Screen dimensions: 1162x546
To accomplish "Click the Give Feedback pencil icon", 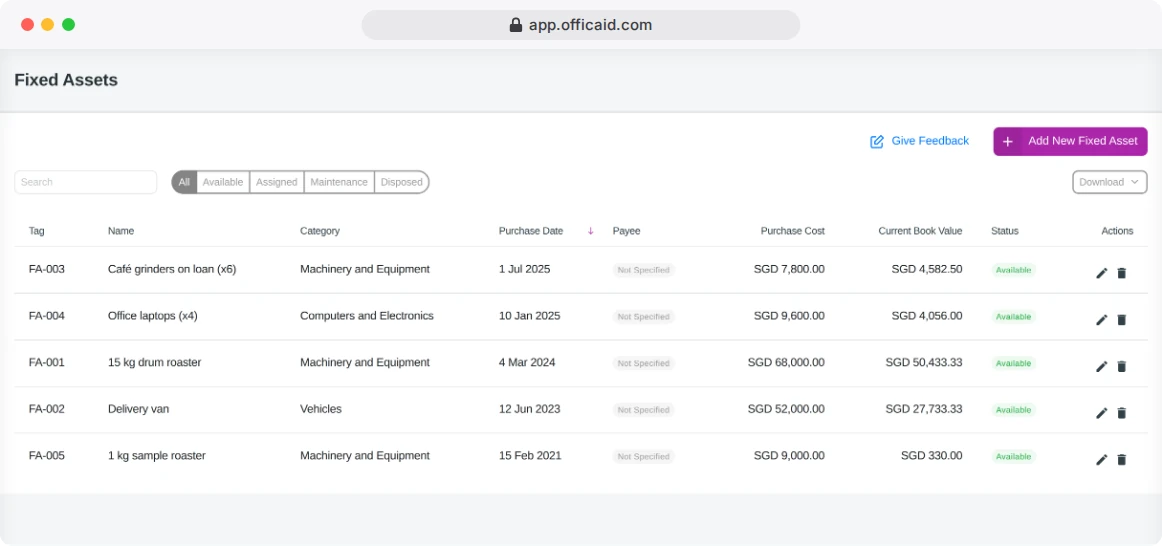I will (877, 142).
